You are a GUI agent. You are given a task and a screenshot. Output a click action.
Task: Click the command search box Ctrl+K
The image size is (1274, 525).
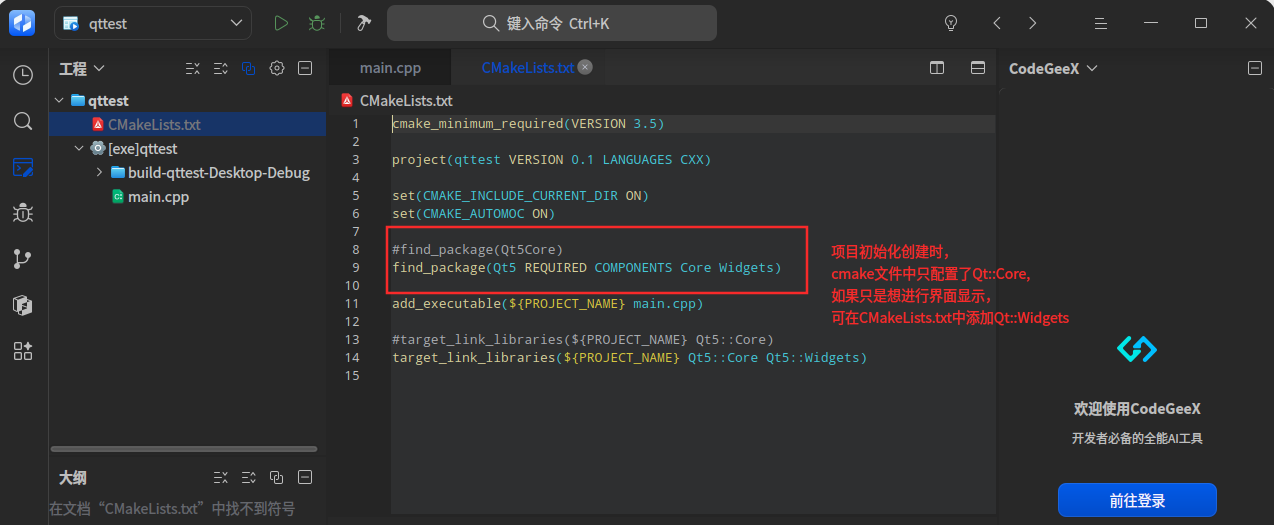pyautogui.click(x=552, y=23)
